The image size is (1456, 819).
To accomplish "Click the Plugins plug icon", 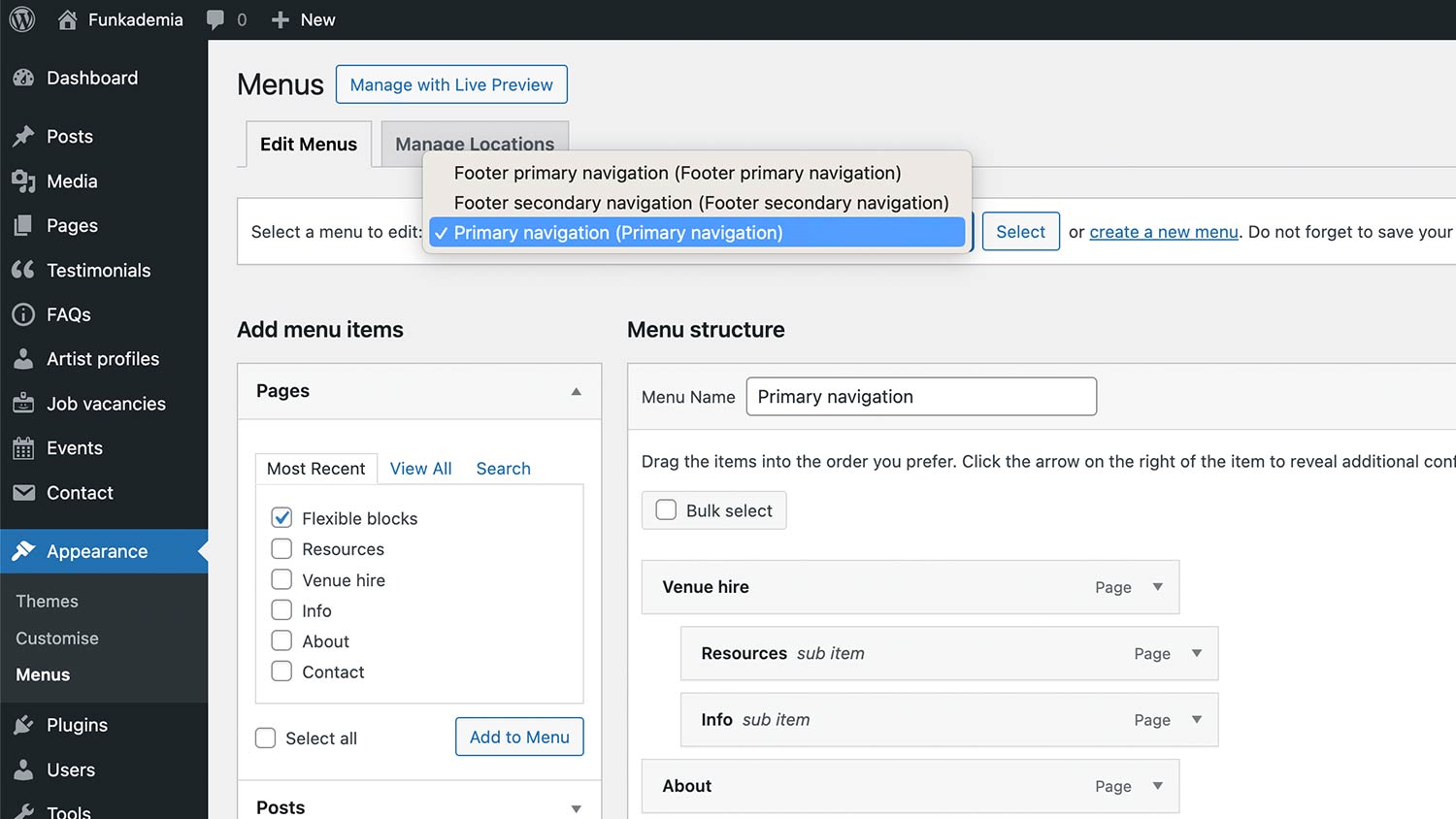I will [x=23, y=725].
